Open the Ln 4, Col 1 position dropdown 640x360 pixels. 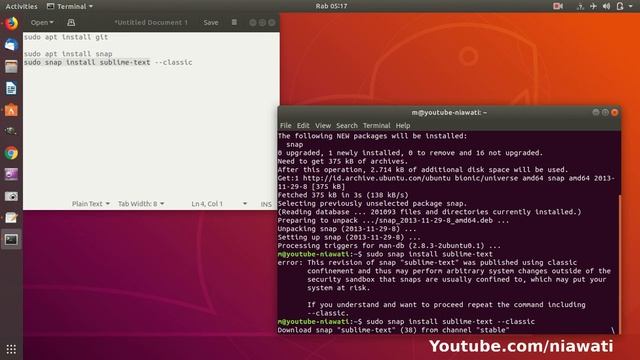[219, 204]
